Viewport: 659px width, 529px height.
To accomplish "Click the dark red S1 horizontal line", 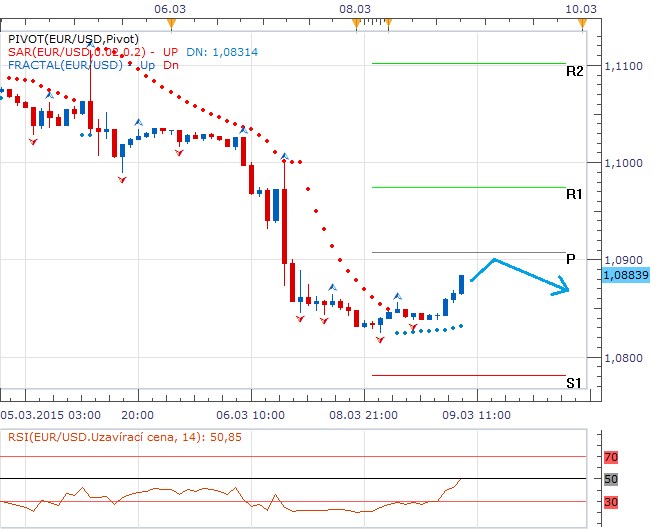I will pyautogui.click(x=468, y=375).
